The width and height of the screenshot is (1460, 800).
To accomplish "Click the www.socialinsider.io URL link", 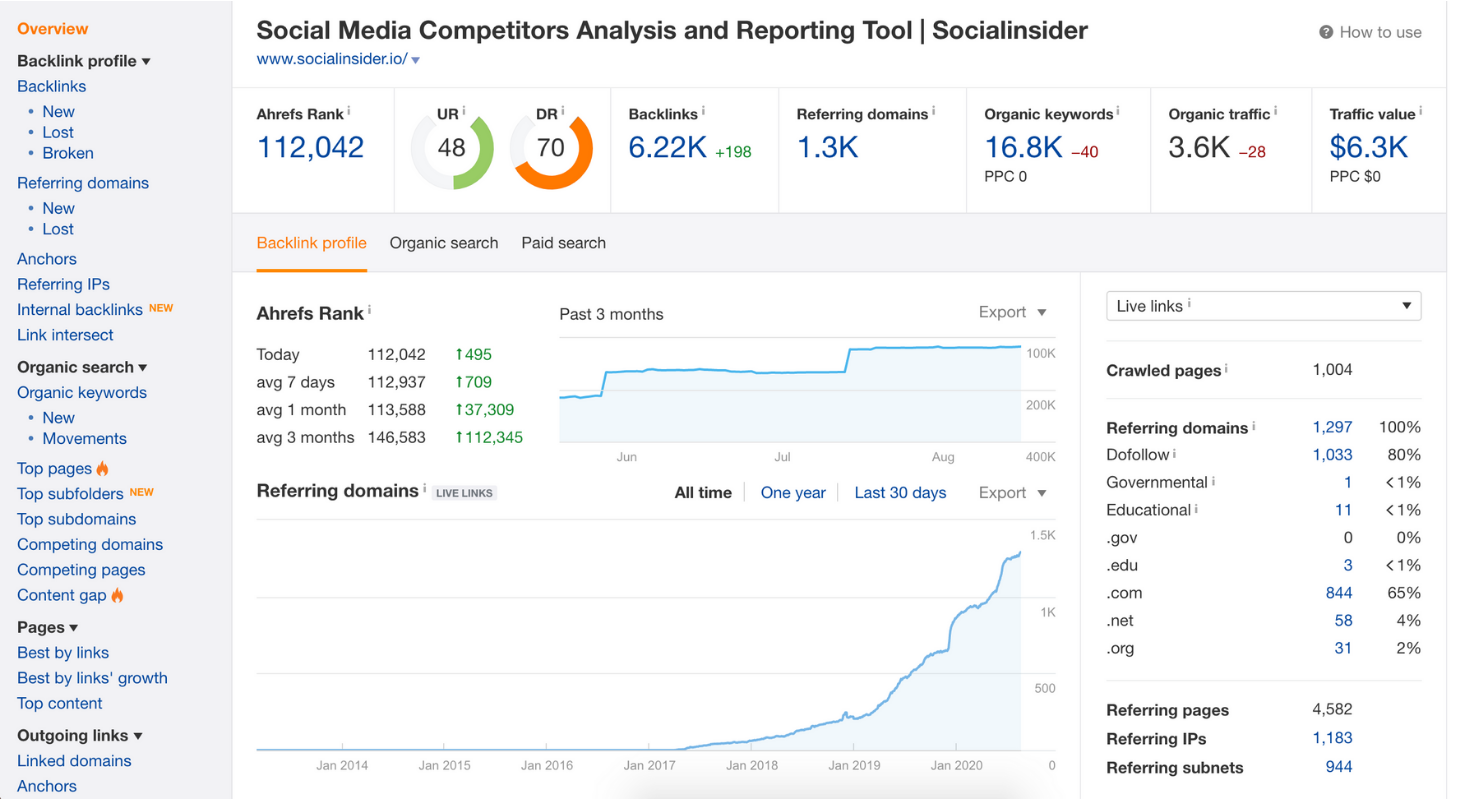I will pos(332,59).
